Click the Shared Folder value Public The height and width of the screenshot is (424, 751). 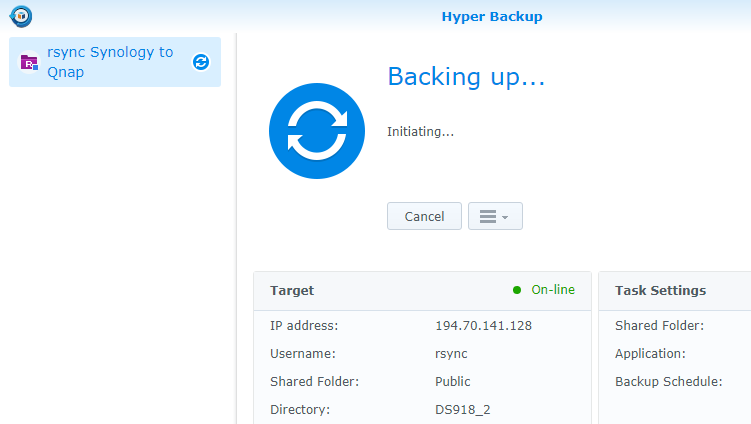click(x=453, y=382)
